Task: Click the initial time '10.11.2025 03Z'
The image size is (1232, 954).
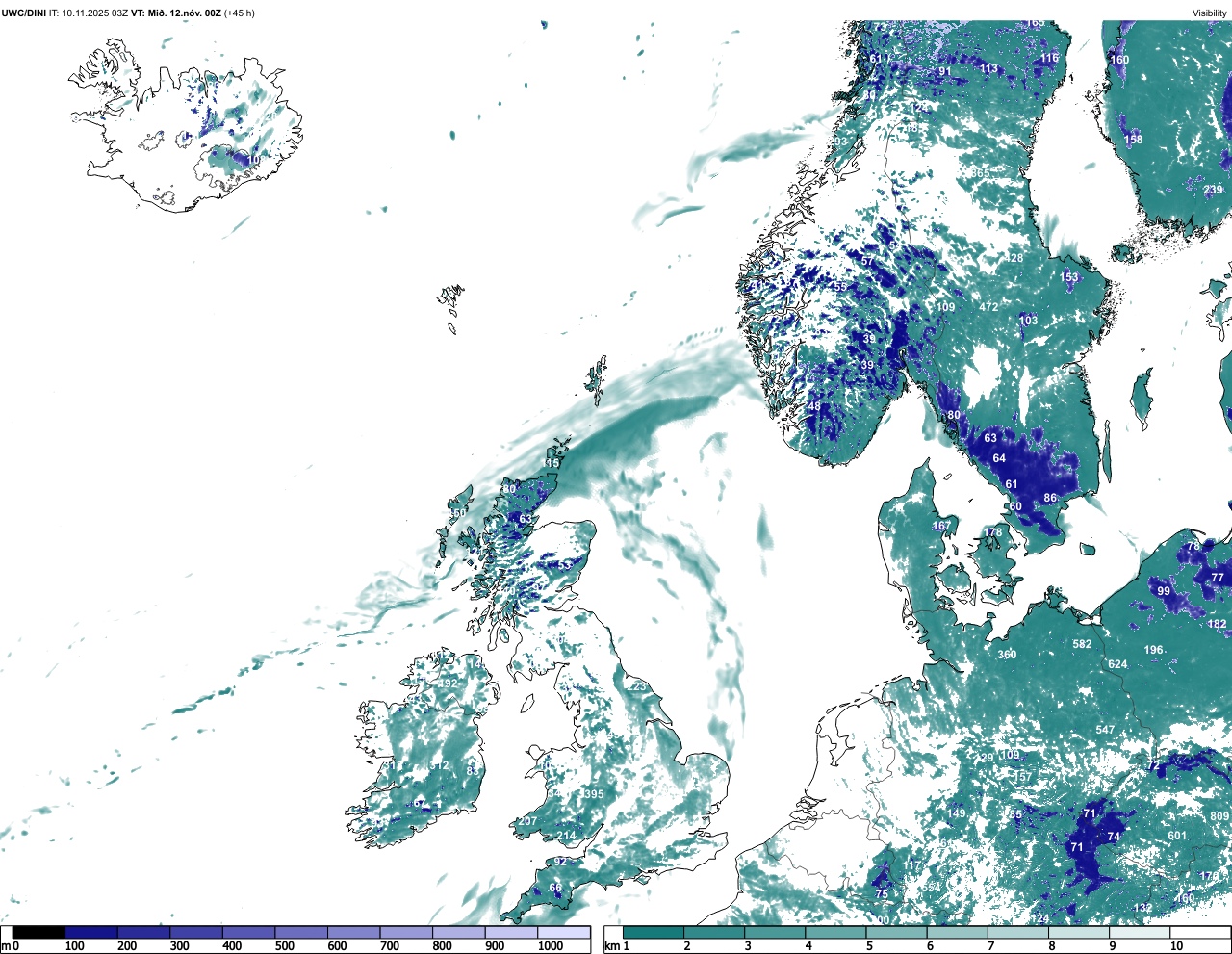Action: [x=95, y=13]
